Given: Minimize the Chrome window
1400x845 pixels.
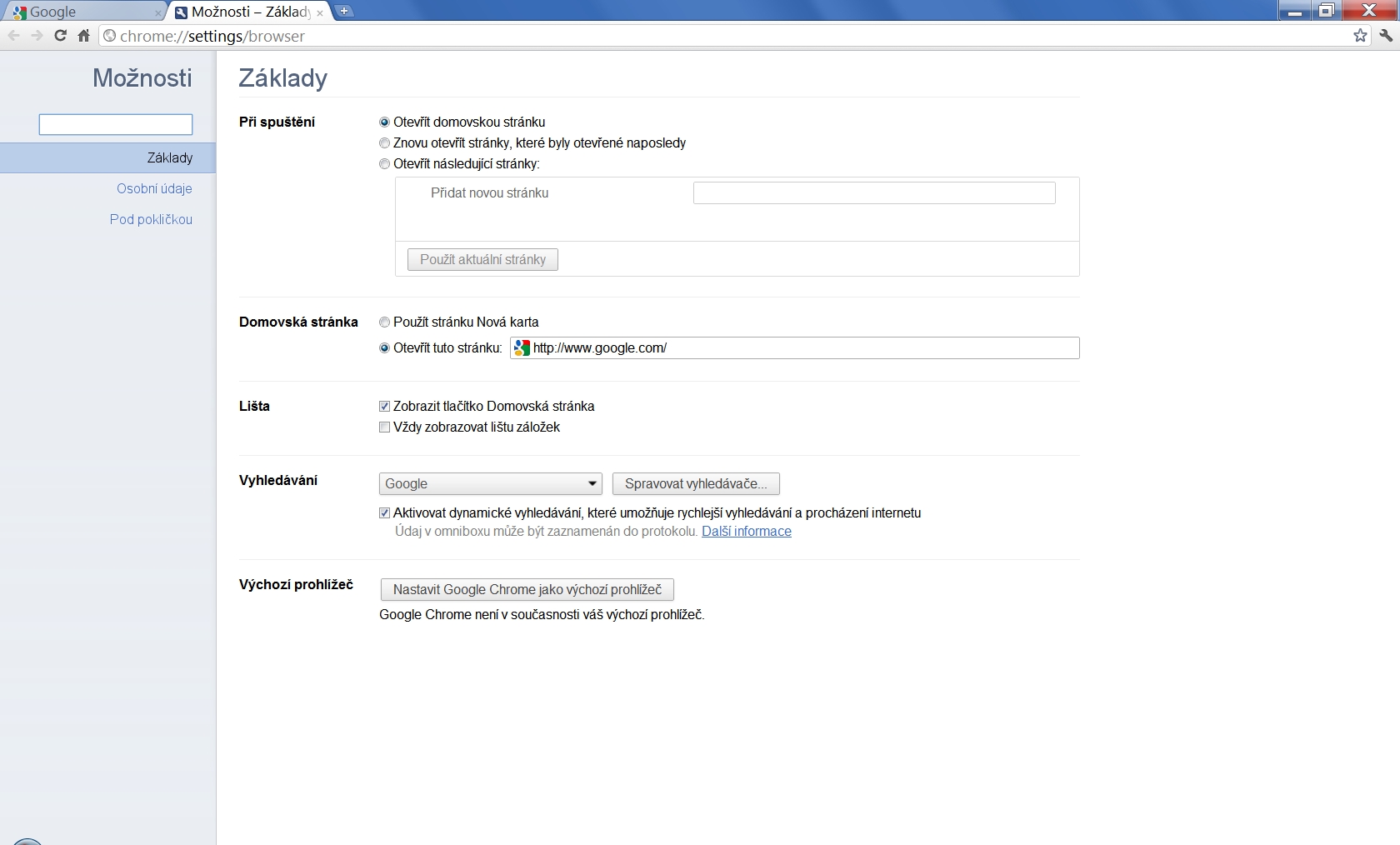Looking at the screenshot, I should [1294, 11].
